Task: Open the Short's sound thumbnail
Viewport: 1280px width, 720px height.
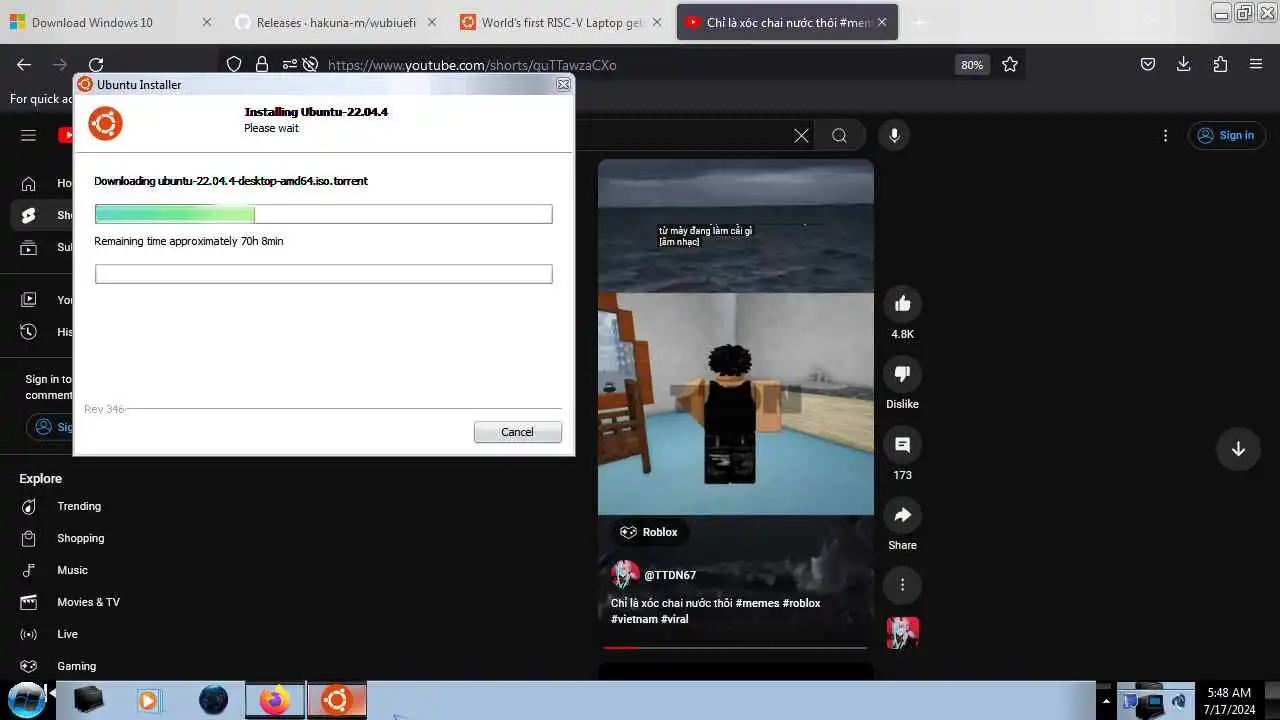Action: pyautogui.click(x=902, y=633)
